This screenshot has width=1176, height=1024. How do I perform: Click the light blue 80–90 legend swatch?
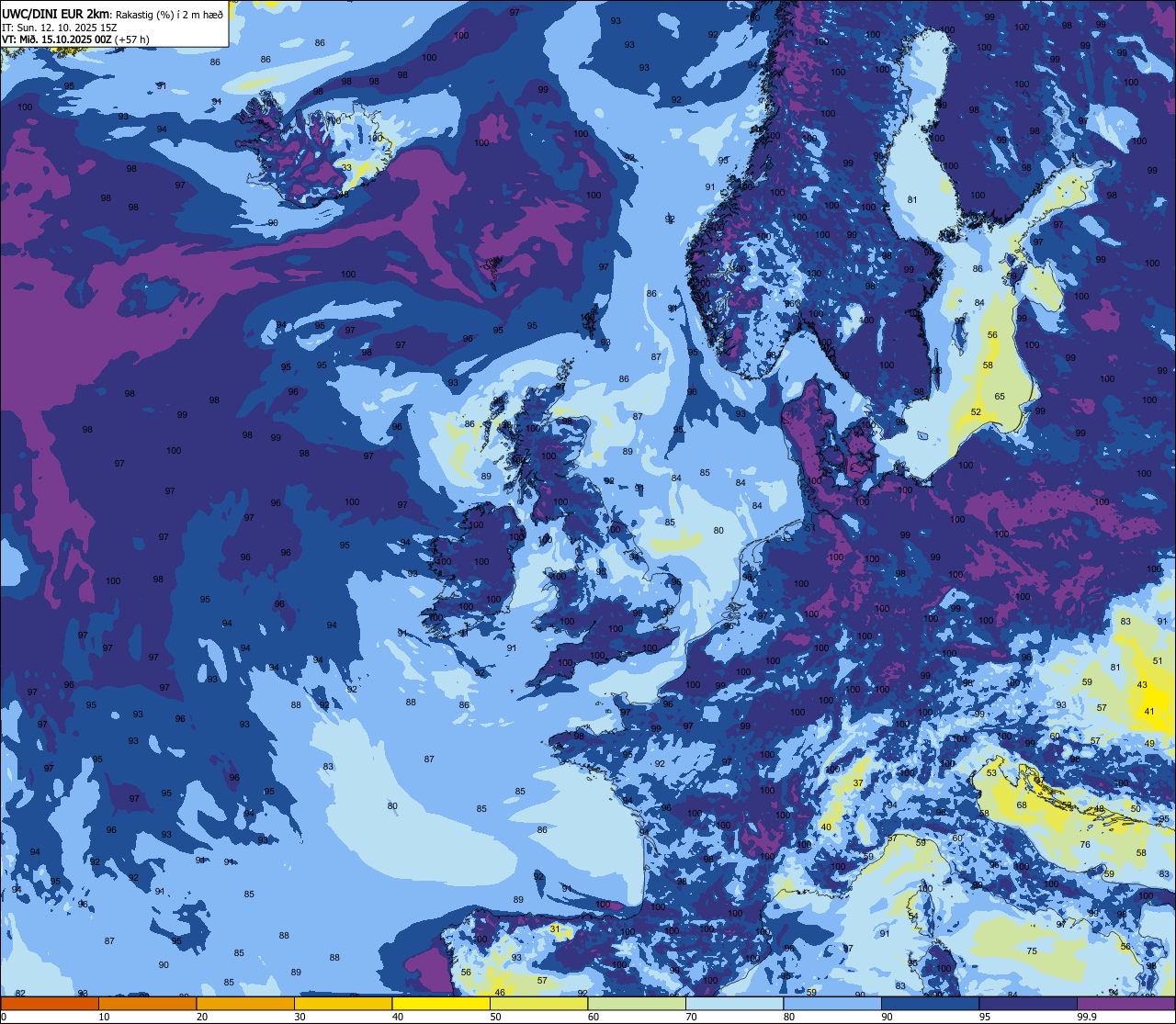(x=832, y=1003)
